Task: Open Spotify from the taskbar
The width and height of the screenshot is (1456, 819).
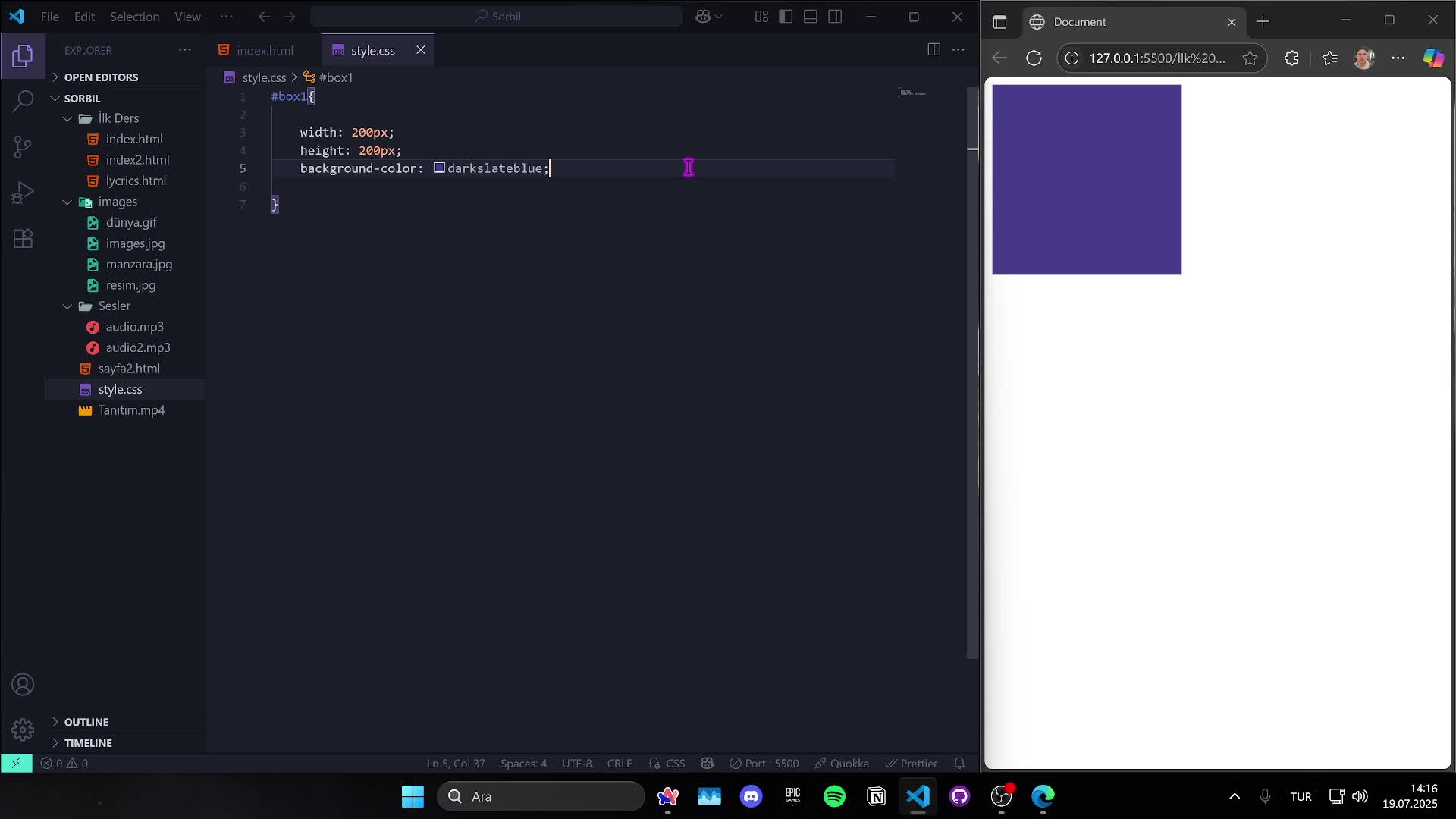Action: (x=834, y=796)
